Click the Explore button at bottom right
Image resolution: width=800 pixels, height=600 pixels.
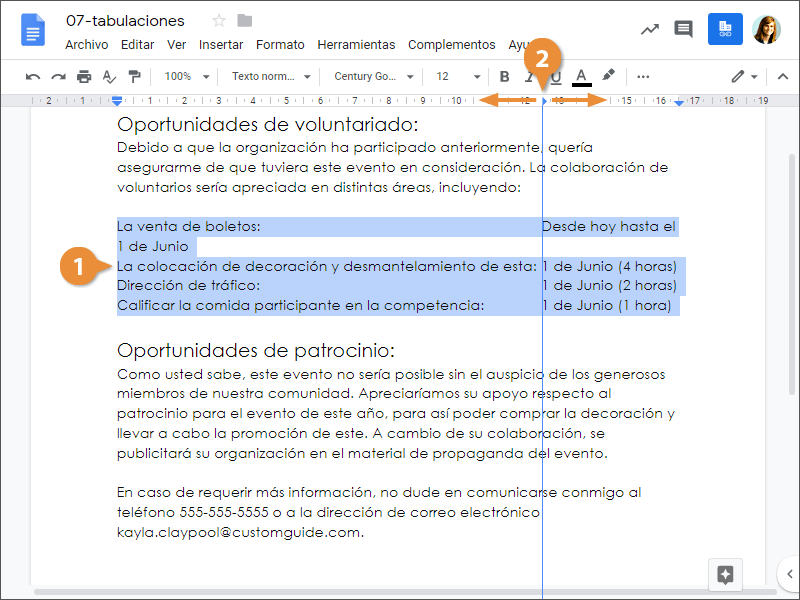pyautogui.click(x=726, y=574)
